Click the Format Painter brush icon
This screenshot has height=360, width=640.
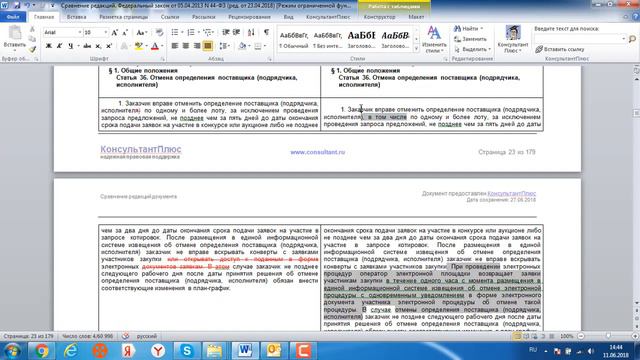click(x=32, y=49)
